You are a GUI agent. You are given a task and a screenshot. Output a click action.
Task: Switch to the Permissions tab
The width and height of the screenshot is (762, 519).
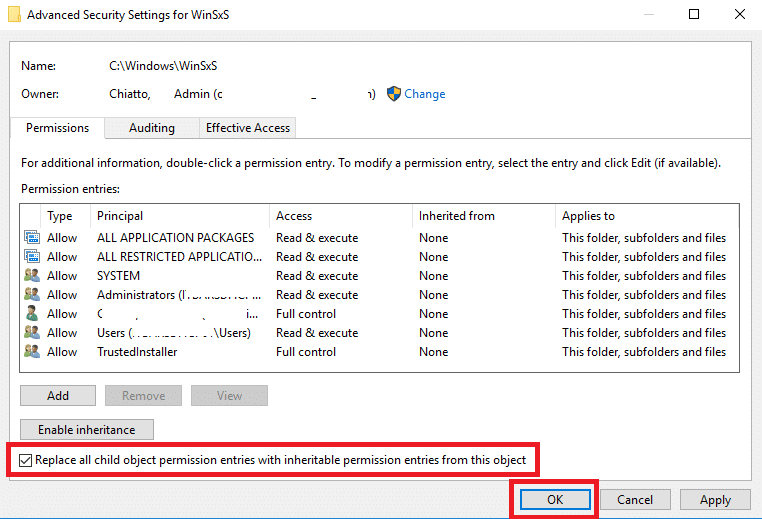click(x=57, y=128)
